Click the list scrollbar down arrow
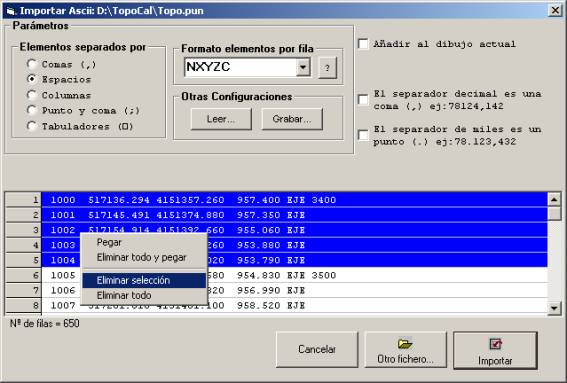The image size is (567, 383). (554, 308)
